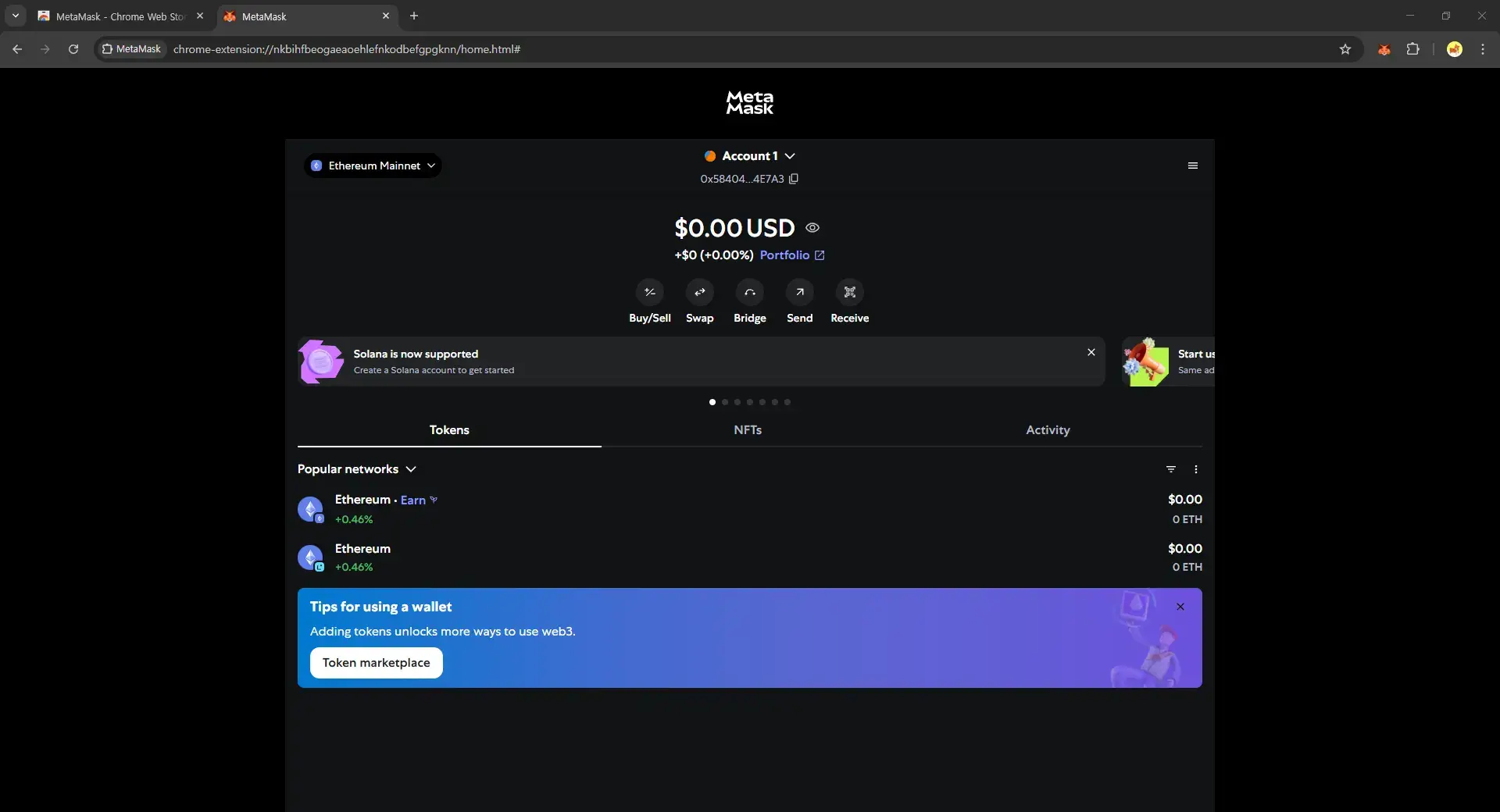The height and width of the screenshot is (812, 1500).
Task: Open the partially visible Start us banner
Action: (x=1168, y=361)
